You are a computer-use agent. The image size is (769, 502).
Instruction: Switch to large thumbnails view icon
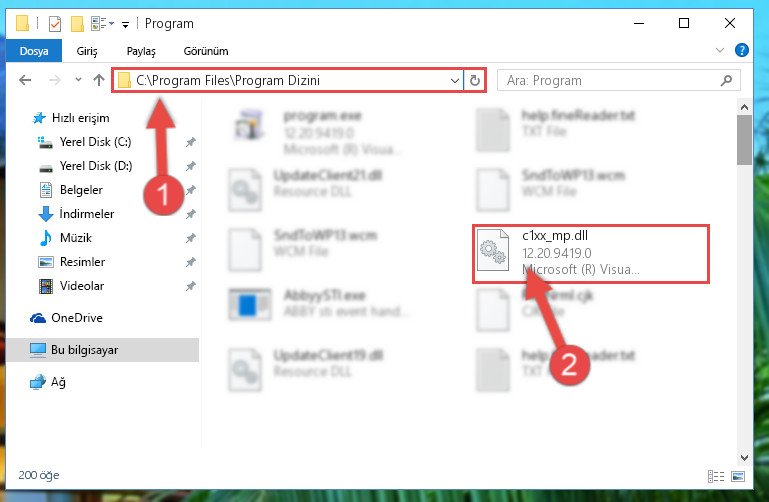click(738, 476)
